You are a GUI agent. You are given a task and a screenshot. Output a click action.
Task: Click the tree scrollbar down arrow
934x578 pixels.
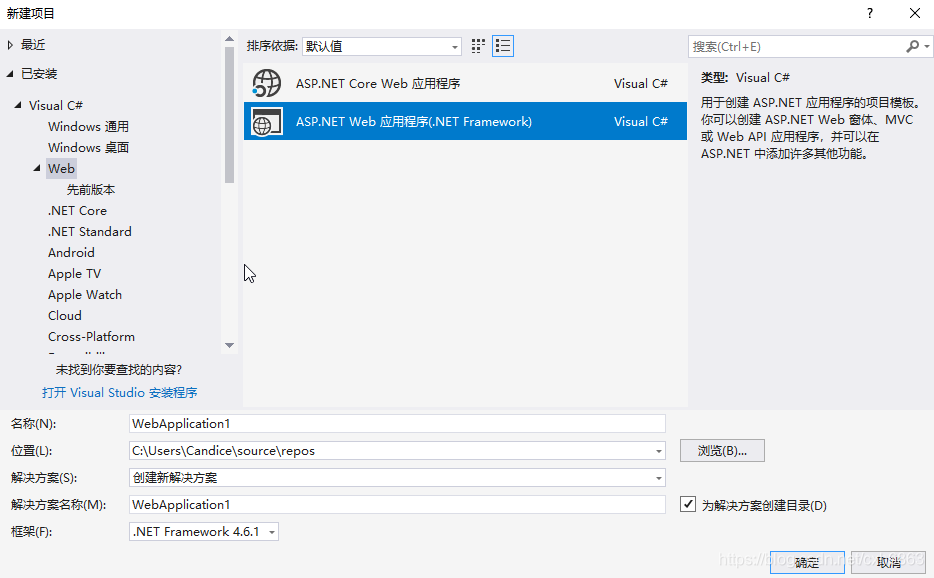[229, 346]
